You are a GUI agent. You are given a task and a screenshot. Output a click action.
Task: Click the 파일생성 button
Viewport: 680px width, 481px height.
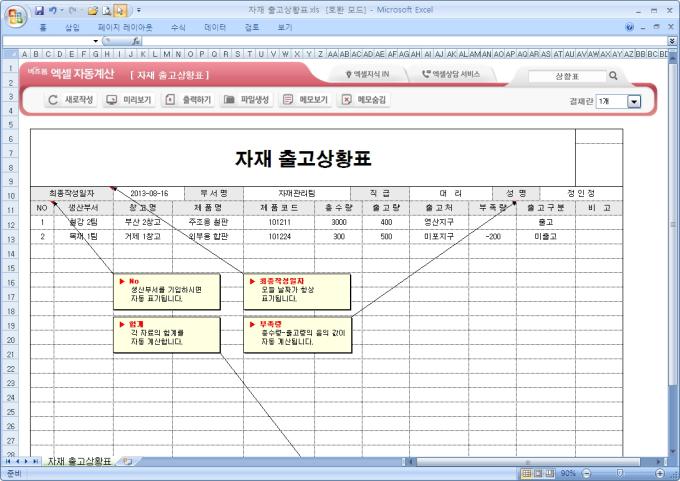[x=247, y=100]
